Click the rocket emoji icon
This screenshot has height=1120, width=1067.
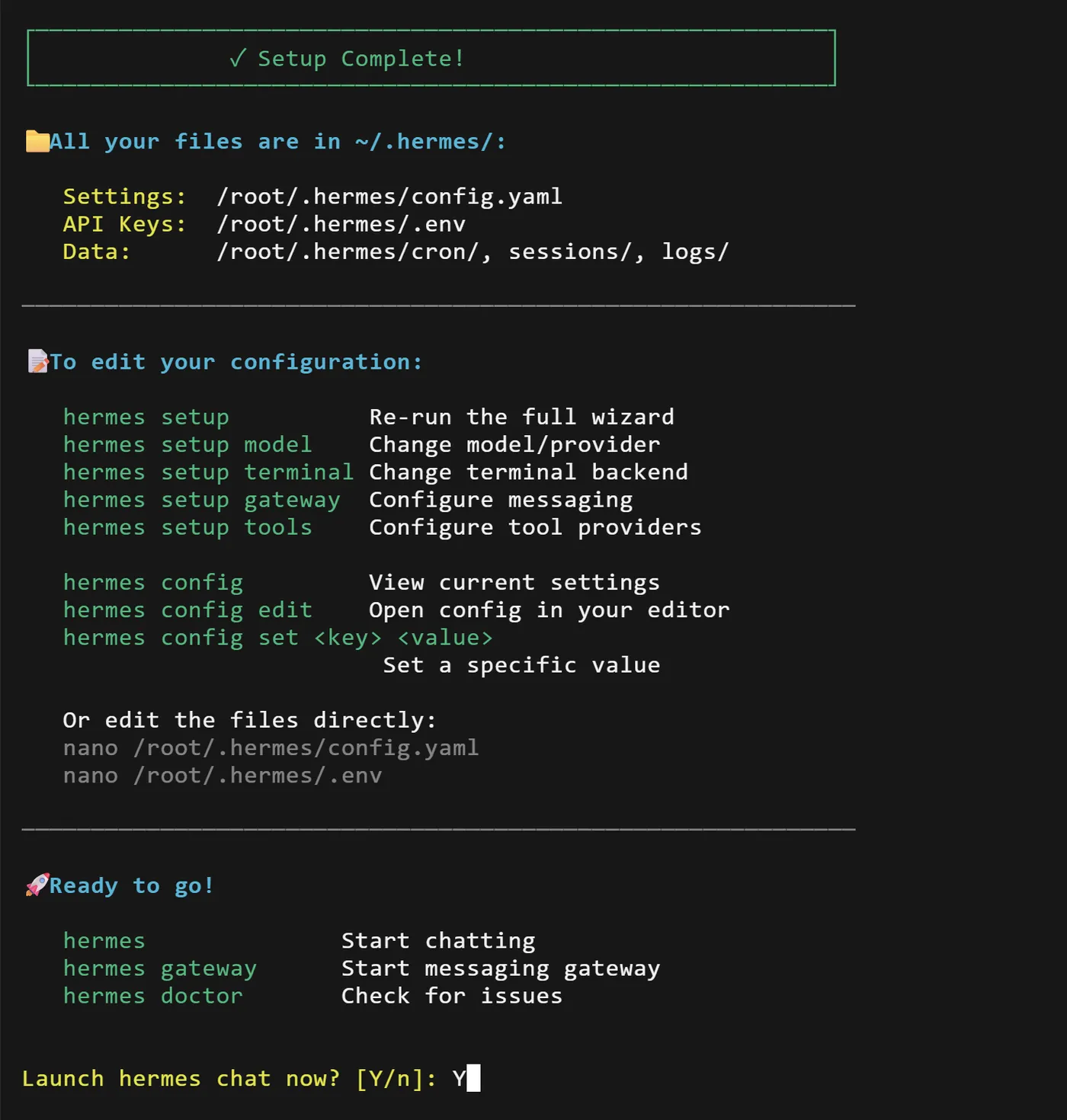click(x=37, y=885)
